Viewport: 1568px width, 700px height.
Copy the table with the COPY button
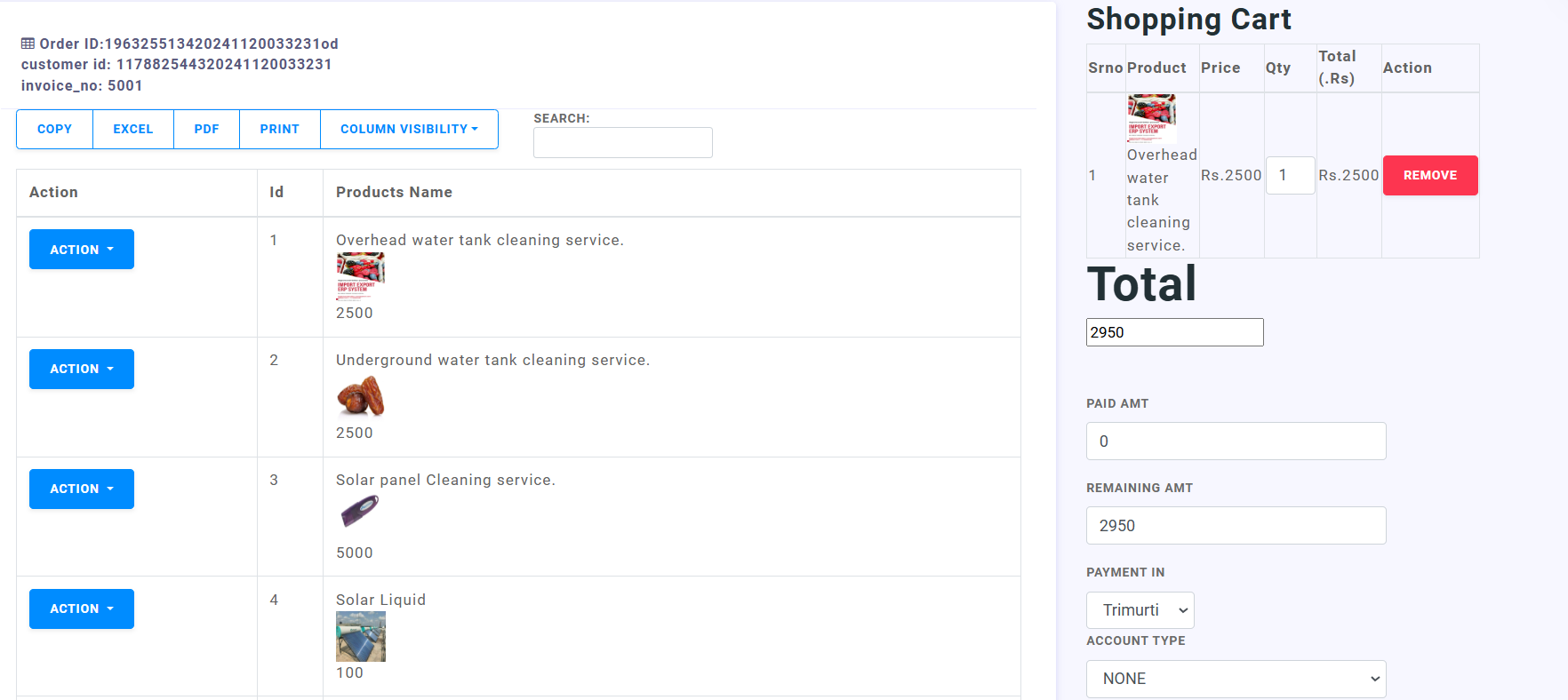pyautogui.click(x=54, y=130)
